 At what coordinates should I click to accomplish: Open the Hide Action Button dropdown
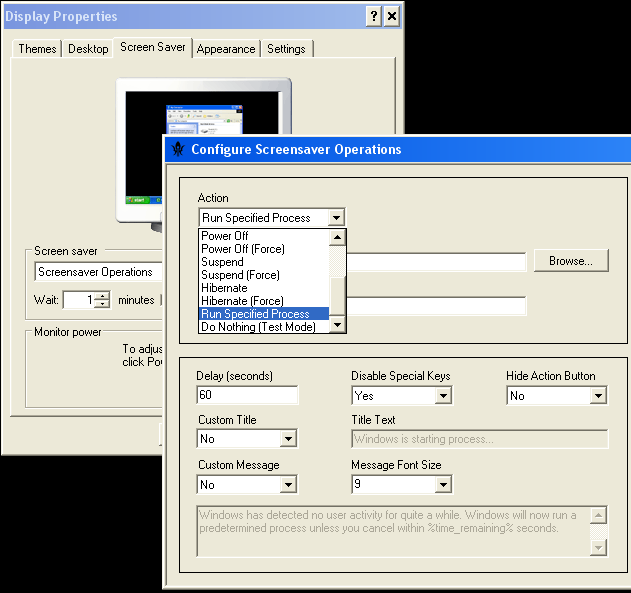[x=598, y=395]
